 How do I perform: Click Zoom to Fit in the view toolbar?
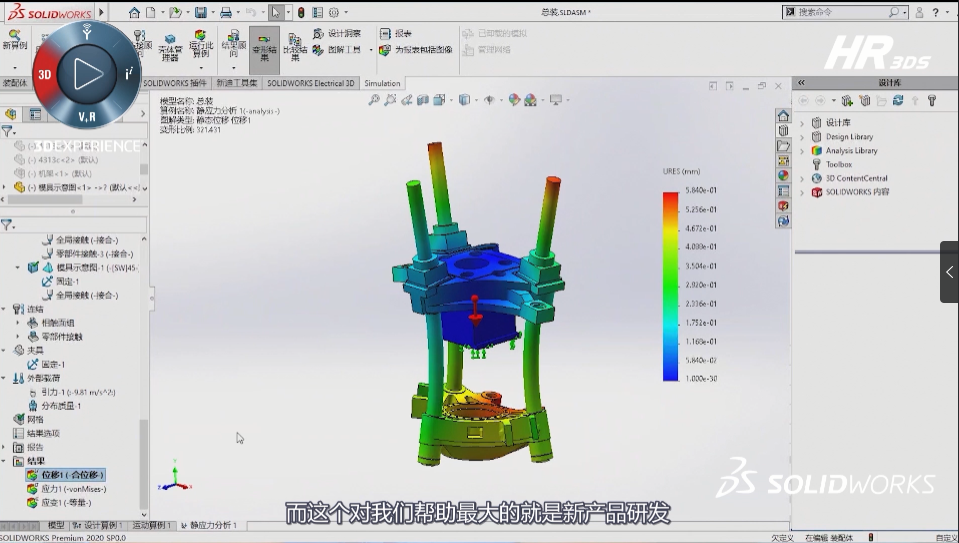pyautogui.click(x=374, y=100)
